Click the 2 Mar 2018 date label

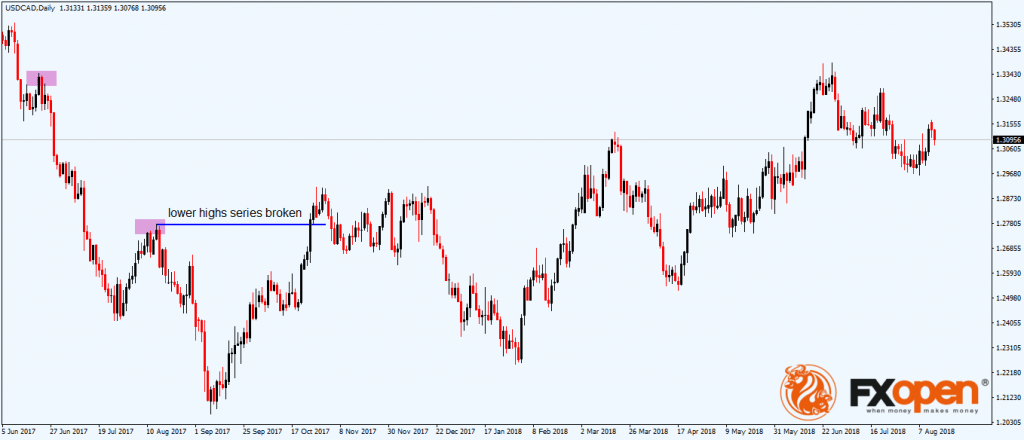597,433
